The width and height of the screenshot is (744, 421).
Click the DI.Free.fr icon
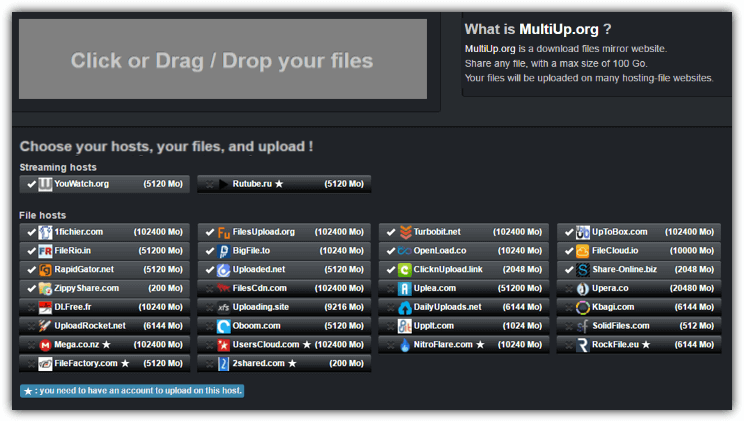click(x=45, y=307)
